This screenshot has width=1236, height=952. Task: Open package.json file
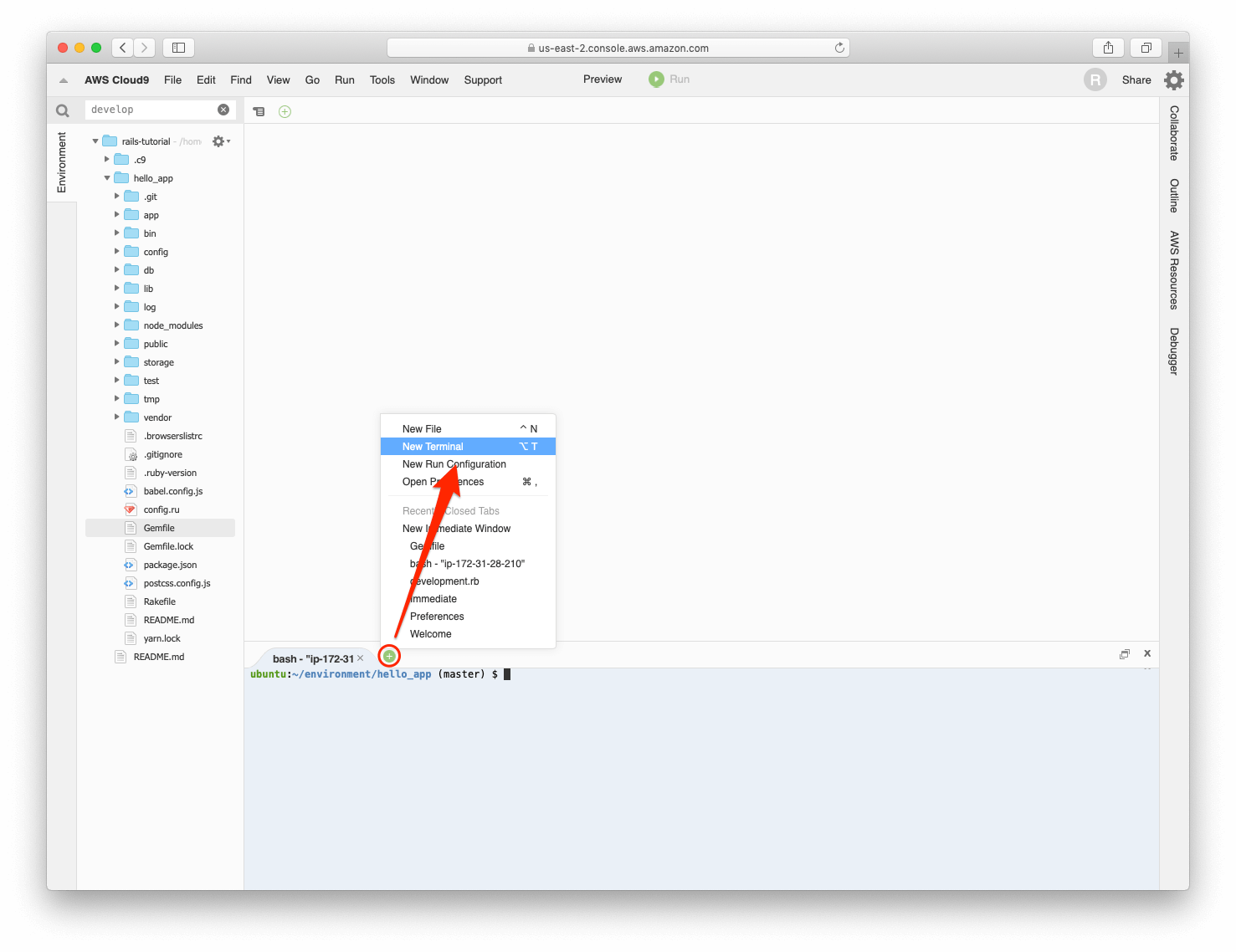tap(170, 565)
